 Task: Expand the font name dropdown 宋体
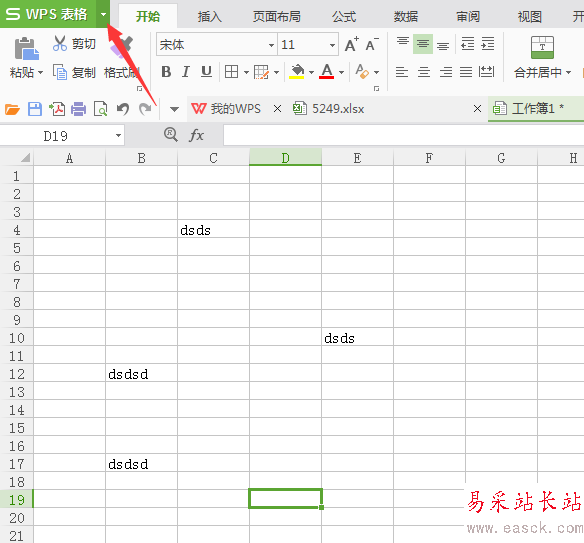(x=271, y=45)
